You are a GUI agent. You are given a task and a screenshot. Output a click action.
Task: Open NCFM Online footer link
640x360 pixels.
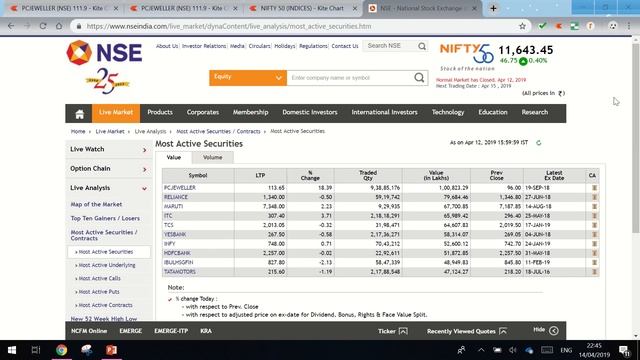click(x=89, y=331)
